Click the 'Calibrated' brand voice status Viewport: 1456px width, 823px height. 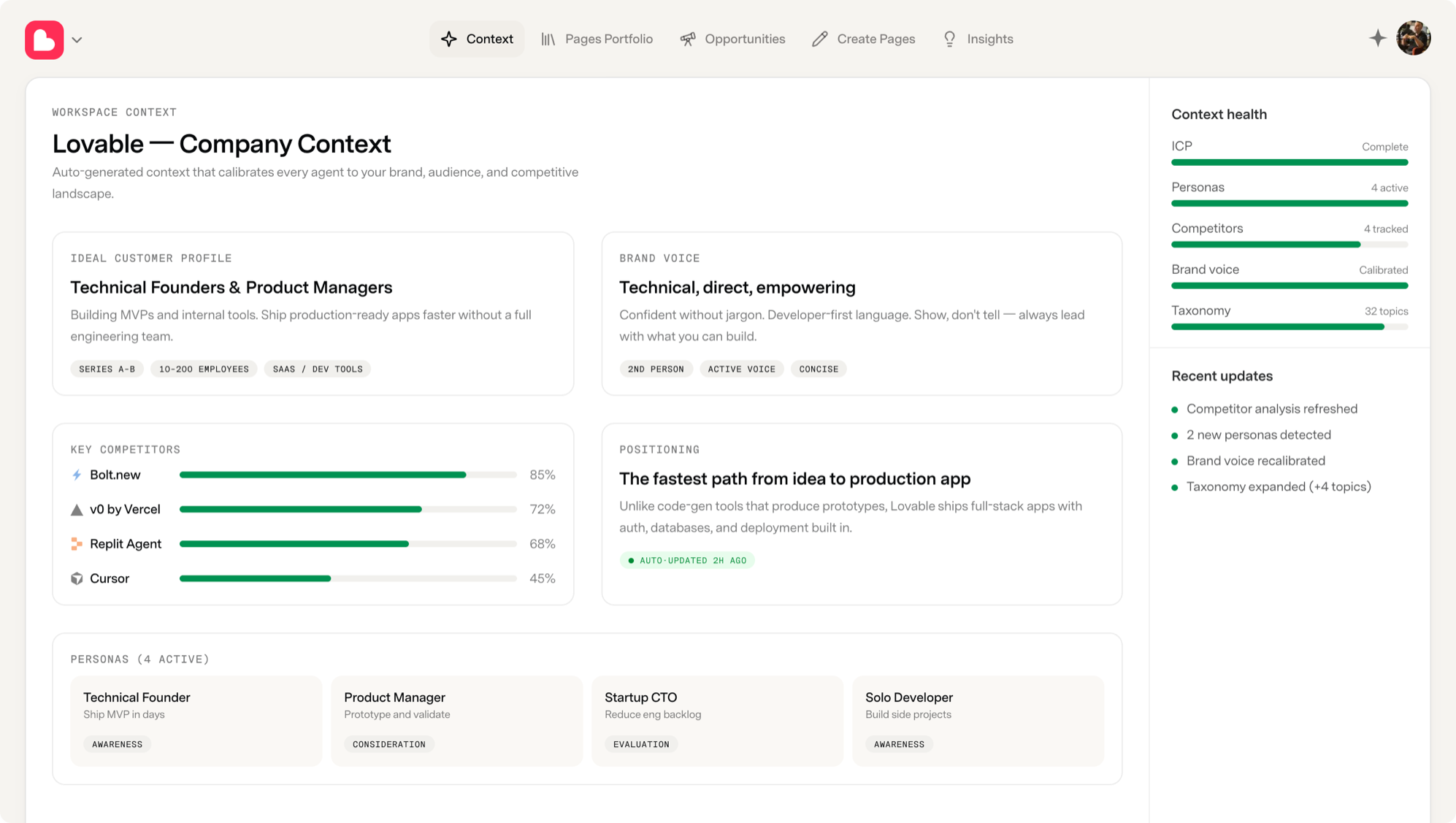coord(1383,270)
